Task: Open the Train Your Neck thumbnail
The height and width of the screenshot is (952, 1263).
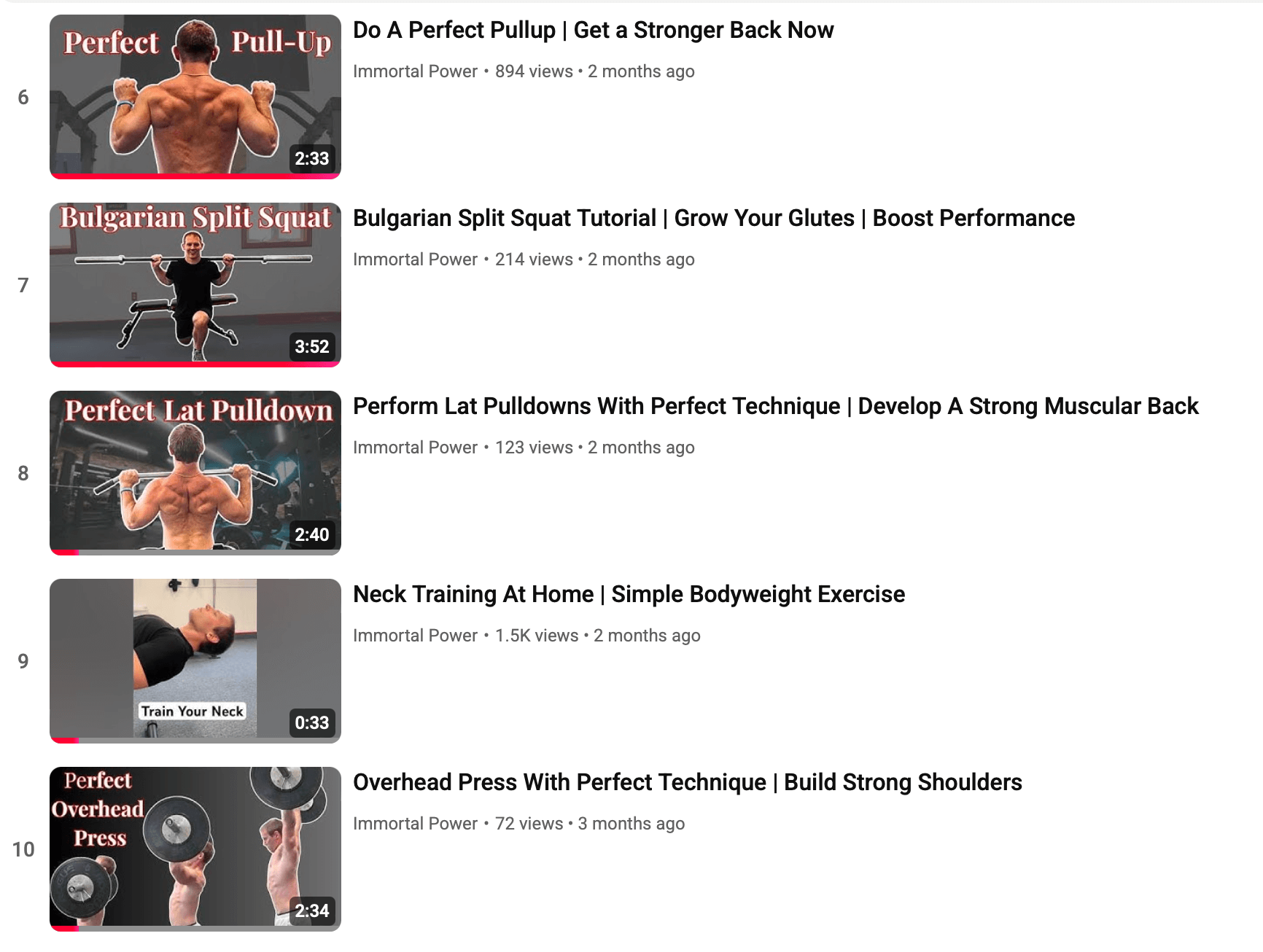Action: [x=195, y=660]
